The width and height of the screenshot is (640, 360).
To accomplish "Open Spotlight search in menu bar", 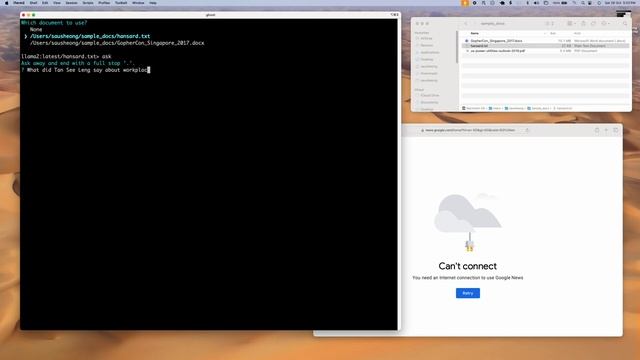I will click(582, 3).
